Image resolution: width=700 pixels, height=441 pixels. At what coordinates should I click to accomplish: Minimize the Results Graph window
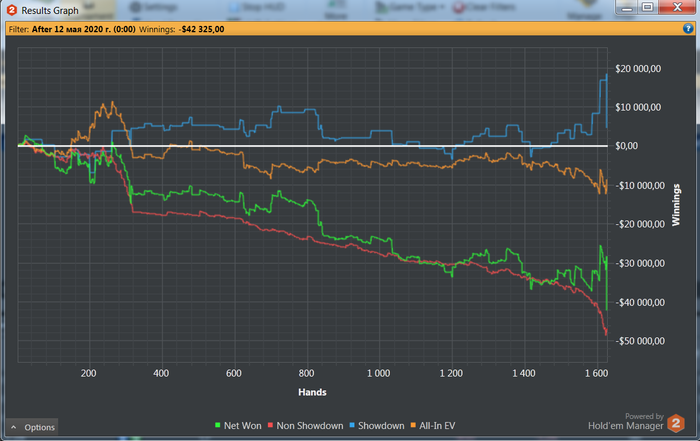627,8
